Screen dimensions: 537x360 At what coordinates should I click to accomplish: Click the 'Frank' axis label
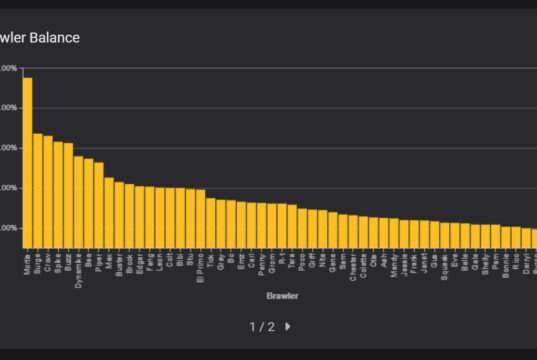[414, 263]
